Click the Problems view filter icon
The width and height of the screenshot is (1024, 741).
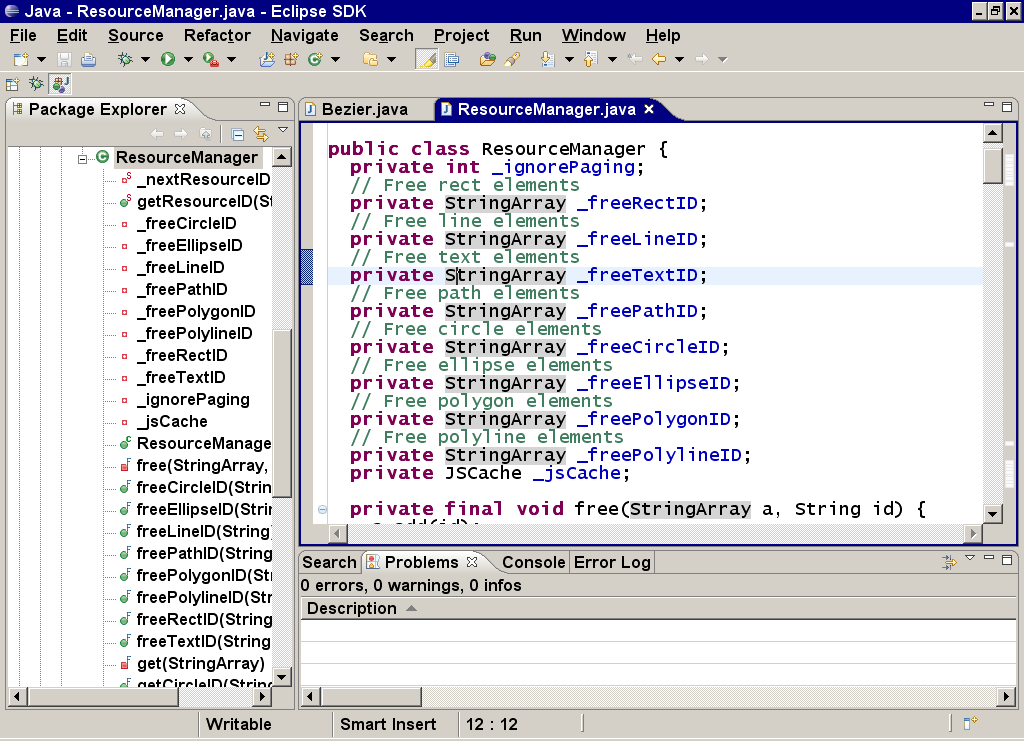(x=948, y=563)
